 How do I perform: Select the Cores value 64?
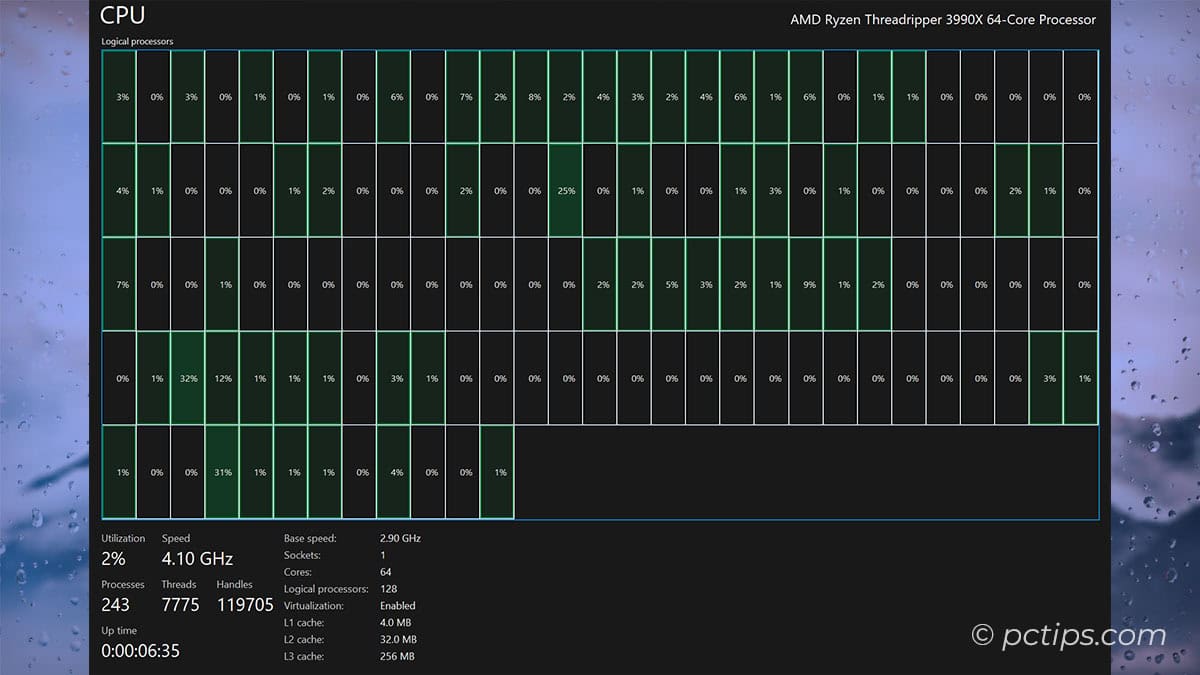(x=386, y=572)
